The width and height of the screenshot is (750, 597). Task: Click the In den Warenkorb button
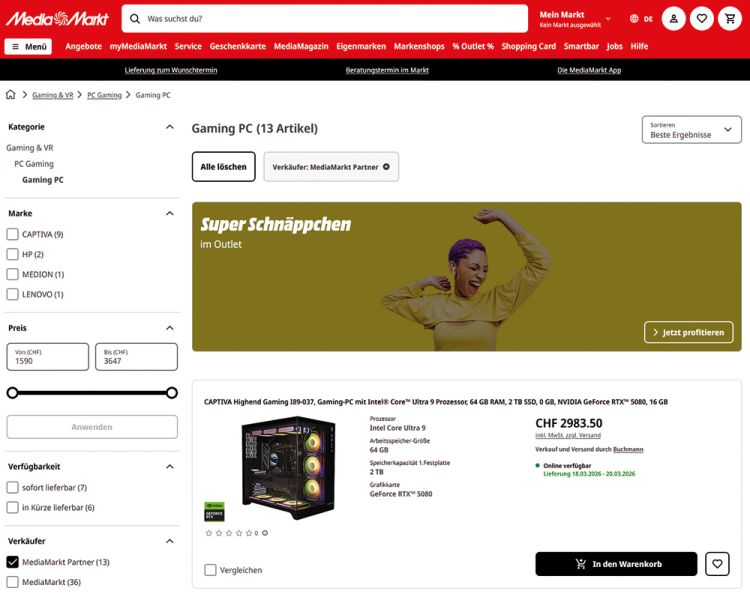(616, 564)
